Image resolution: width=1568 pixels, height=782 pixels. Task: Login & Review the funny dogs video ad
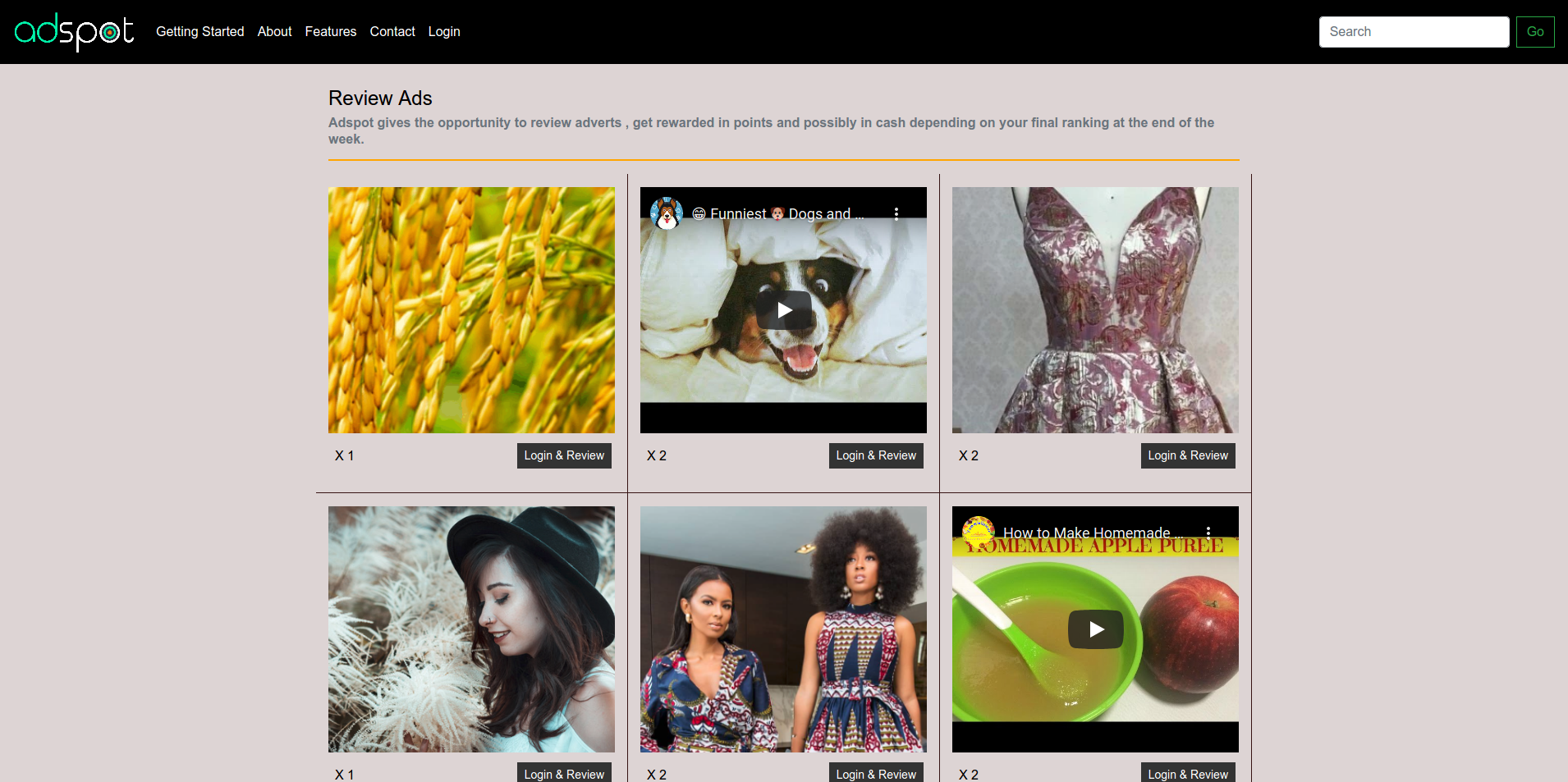click(x=876, y=455)
